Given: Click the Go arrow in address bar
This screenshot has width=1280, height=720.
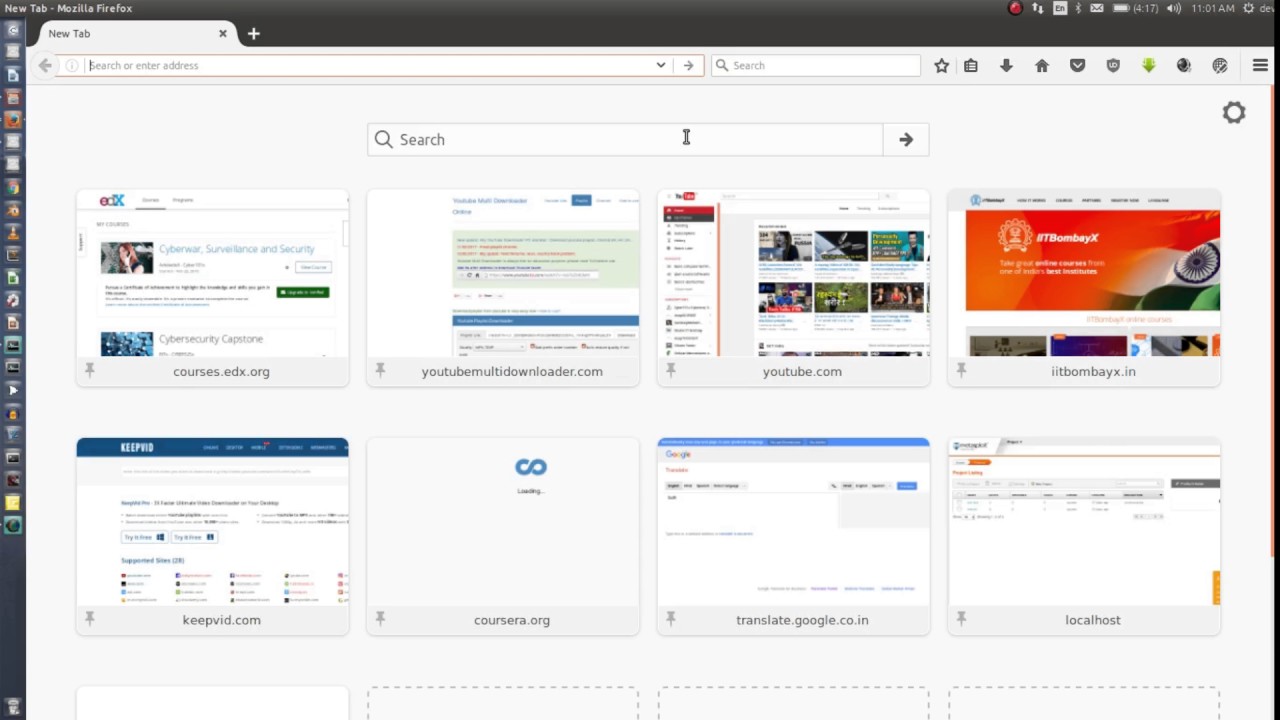Looking at the screenshot, I should 688,65.
